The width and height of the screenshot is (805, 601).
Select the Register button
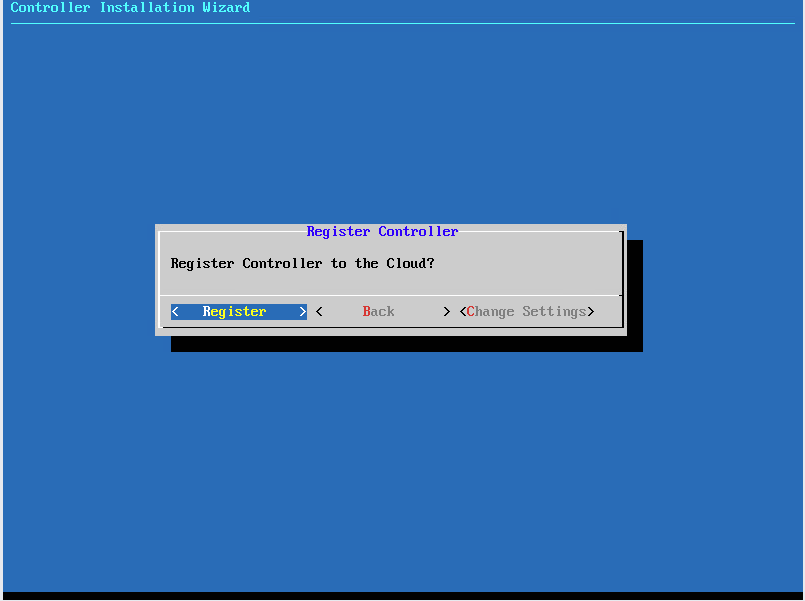[239, 312]
